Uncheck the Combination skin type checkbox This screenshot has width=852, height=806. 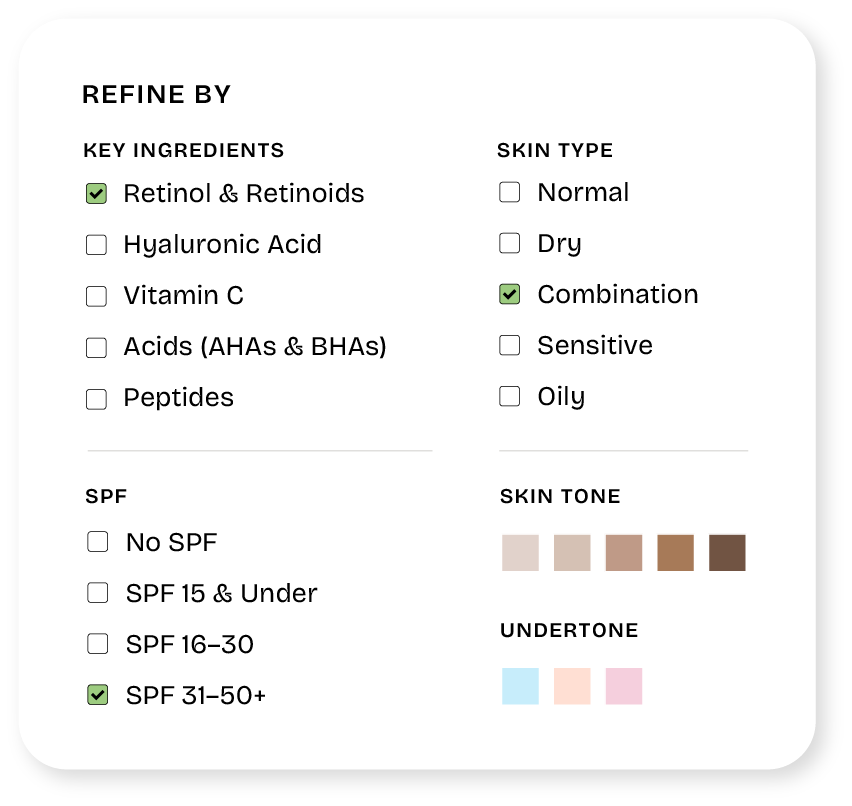pyautogui.click(x=510, y=295)
